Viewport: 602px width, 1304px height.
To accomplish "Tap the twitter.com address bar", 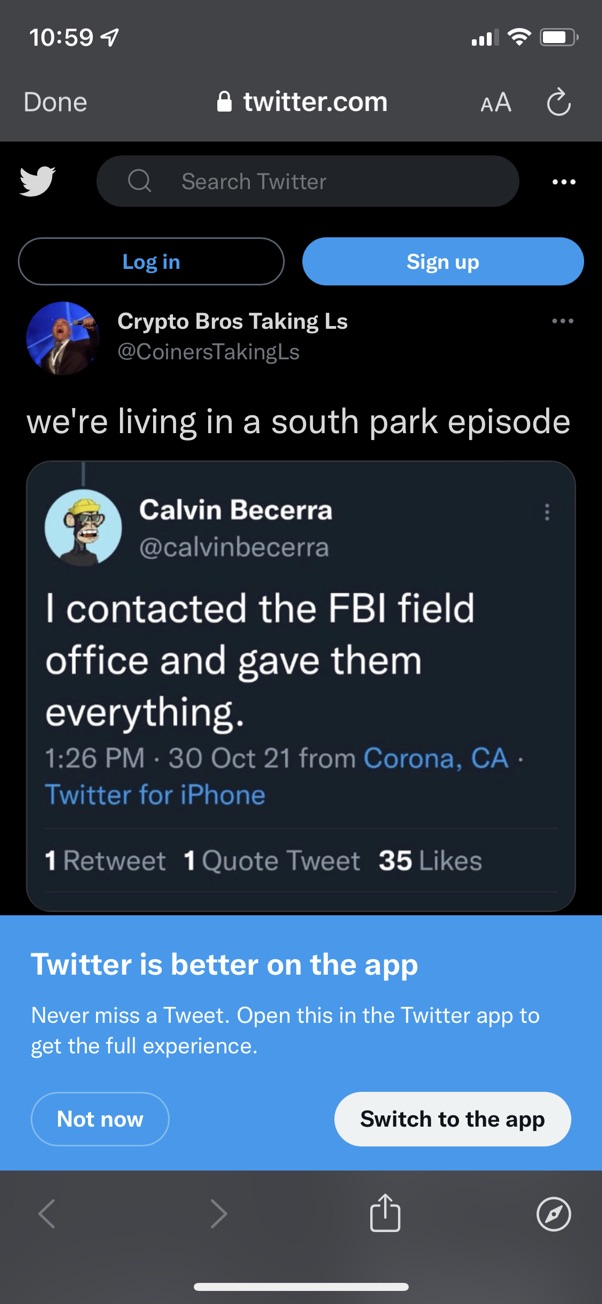I will pyautogui.click(x=302, y=102).
